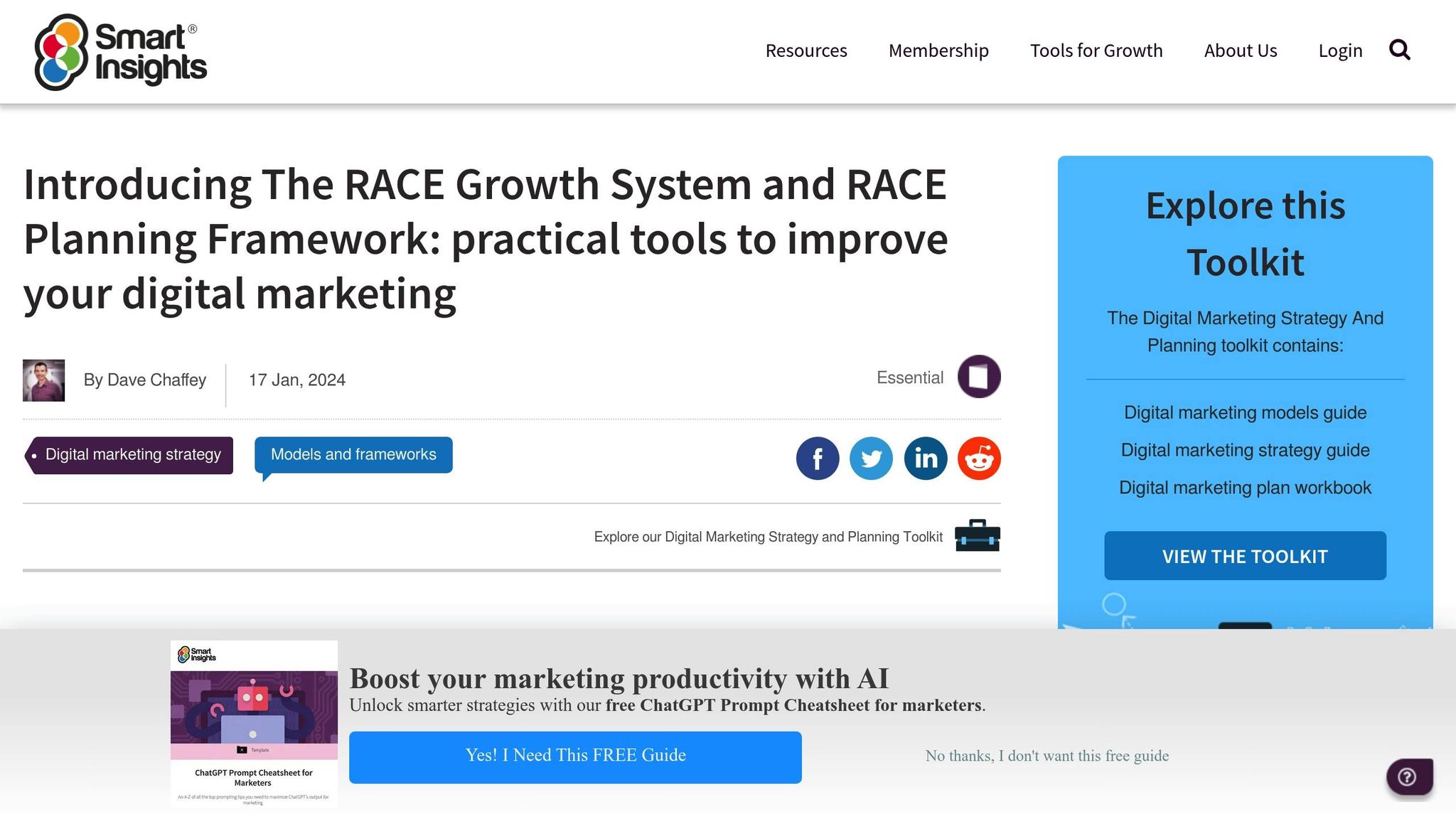
Task: Click Boost your marketing productivity heading
Action: click(x=619, y=679)
